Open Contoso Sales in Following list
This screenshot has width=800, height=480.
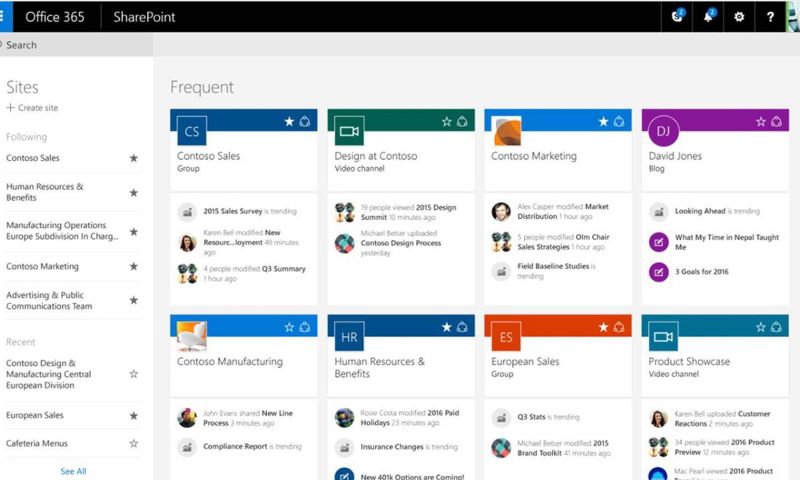coord(33,158)
